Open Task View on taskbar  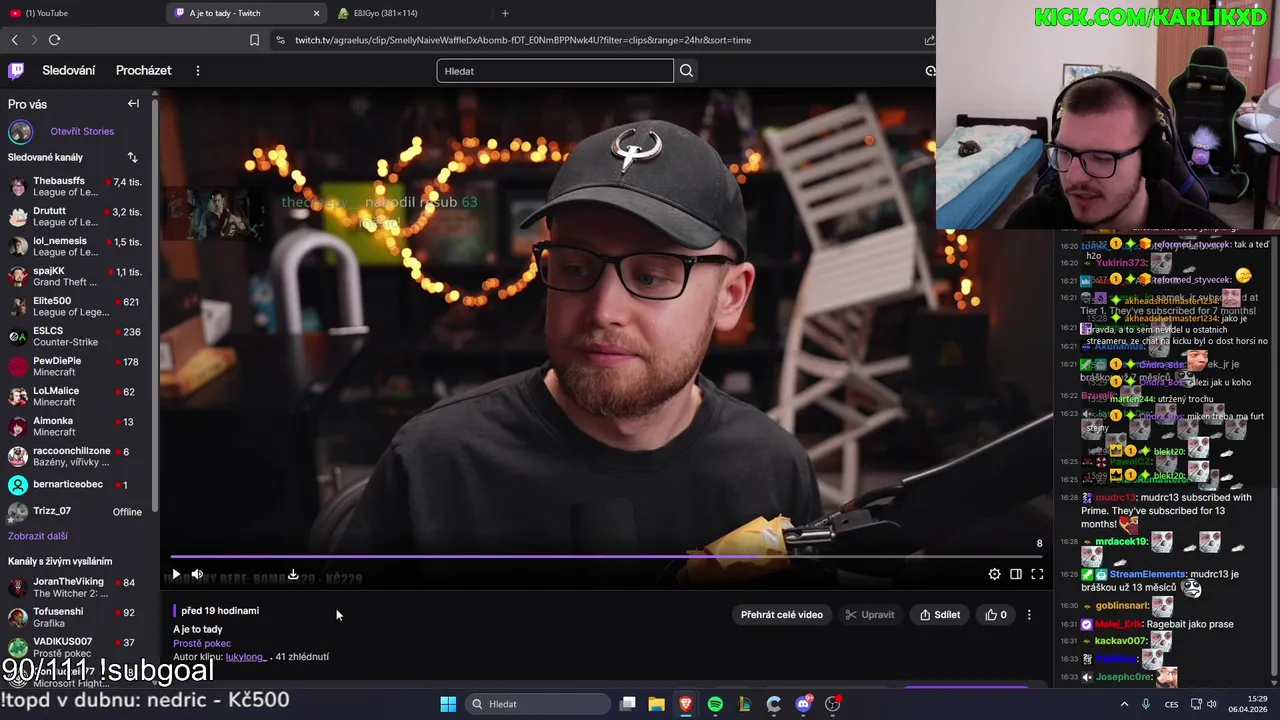(628, 704)
